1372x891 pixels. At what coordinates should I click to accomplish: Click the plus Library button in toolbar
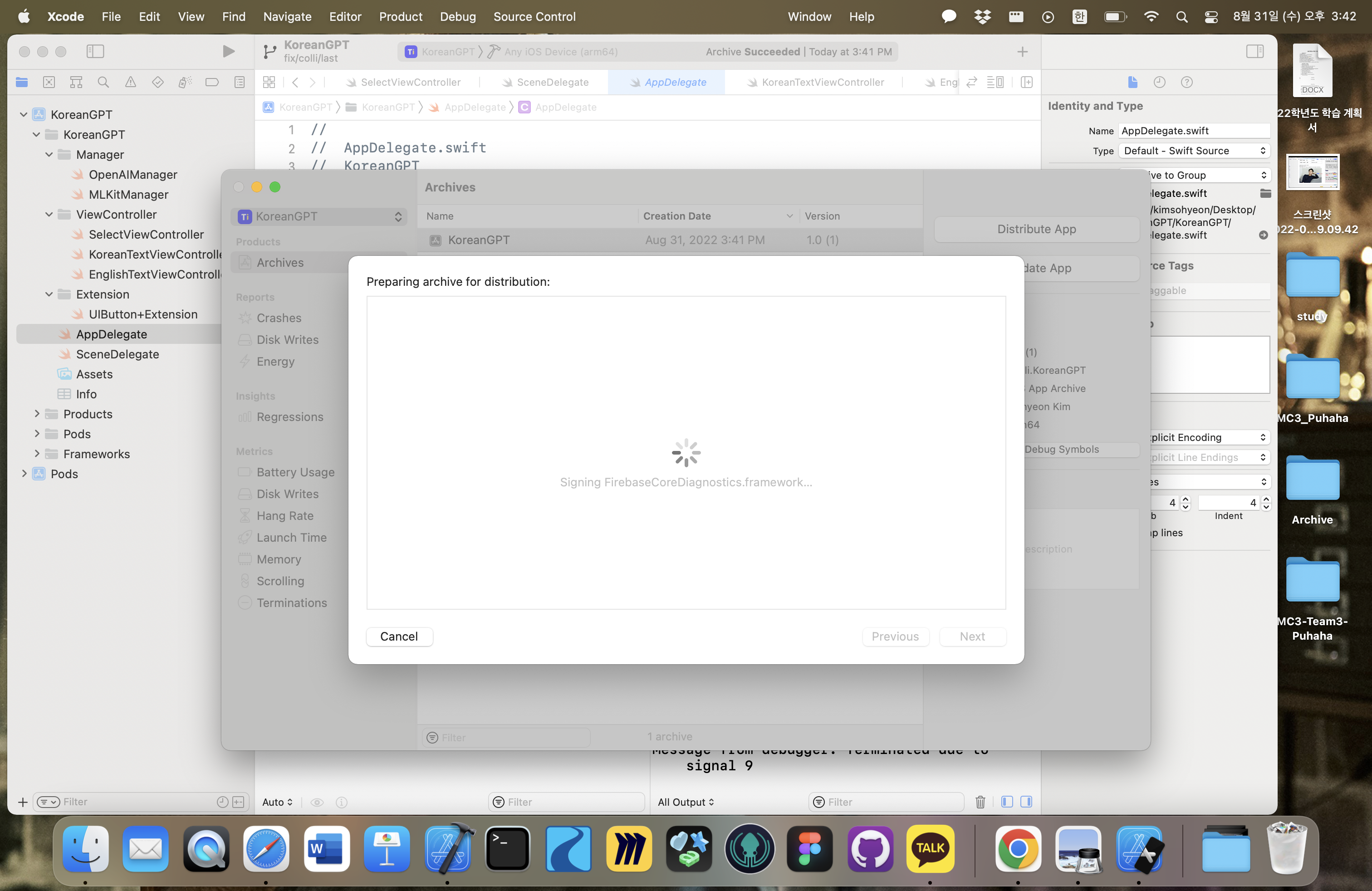tap(1022, 52)
